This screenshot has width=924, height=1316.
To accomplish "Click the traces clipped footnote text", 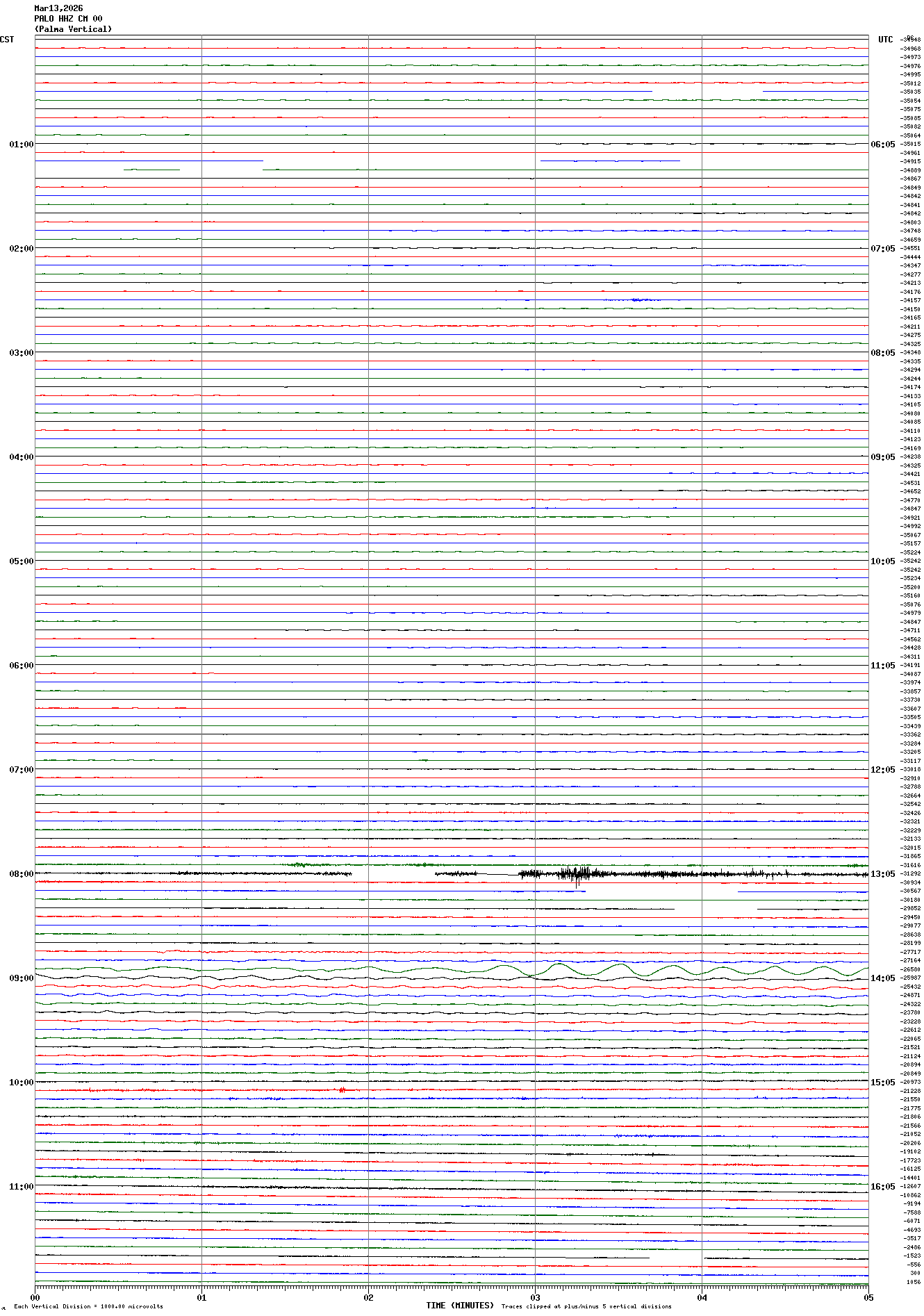I will (586, 1306).
